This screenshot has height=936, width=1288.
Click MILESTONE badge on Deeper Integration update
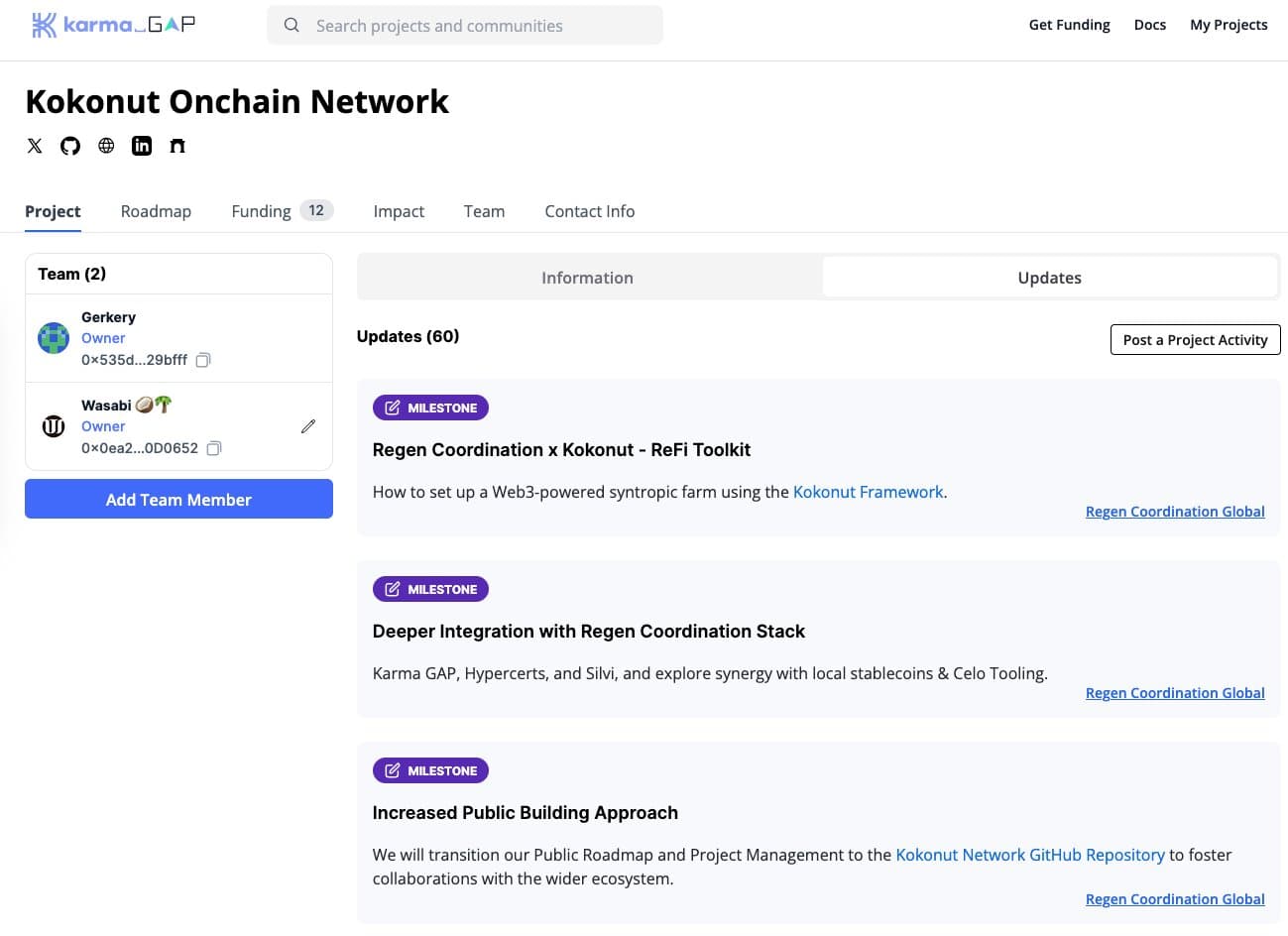[x=430, y=589]
